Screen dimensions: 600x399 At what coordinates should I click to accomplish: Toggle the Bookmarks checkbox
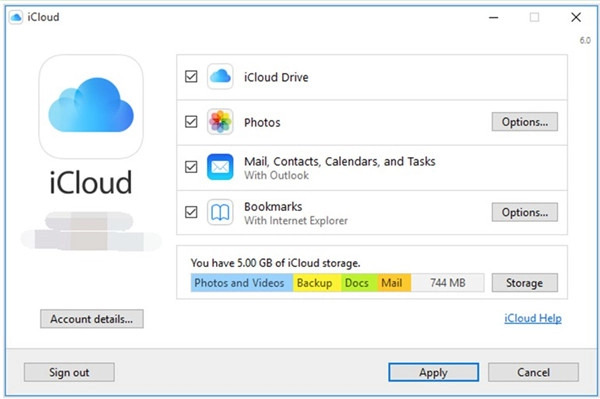coord(191,212)
